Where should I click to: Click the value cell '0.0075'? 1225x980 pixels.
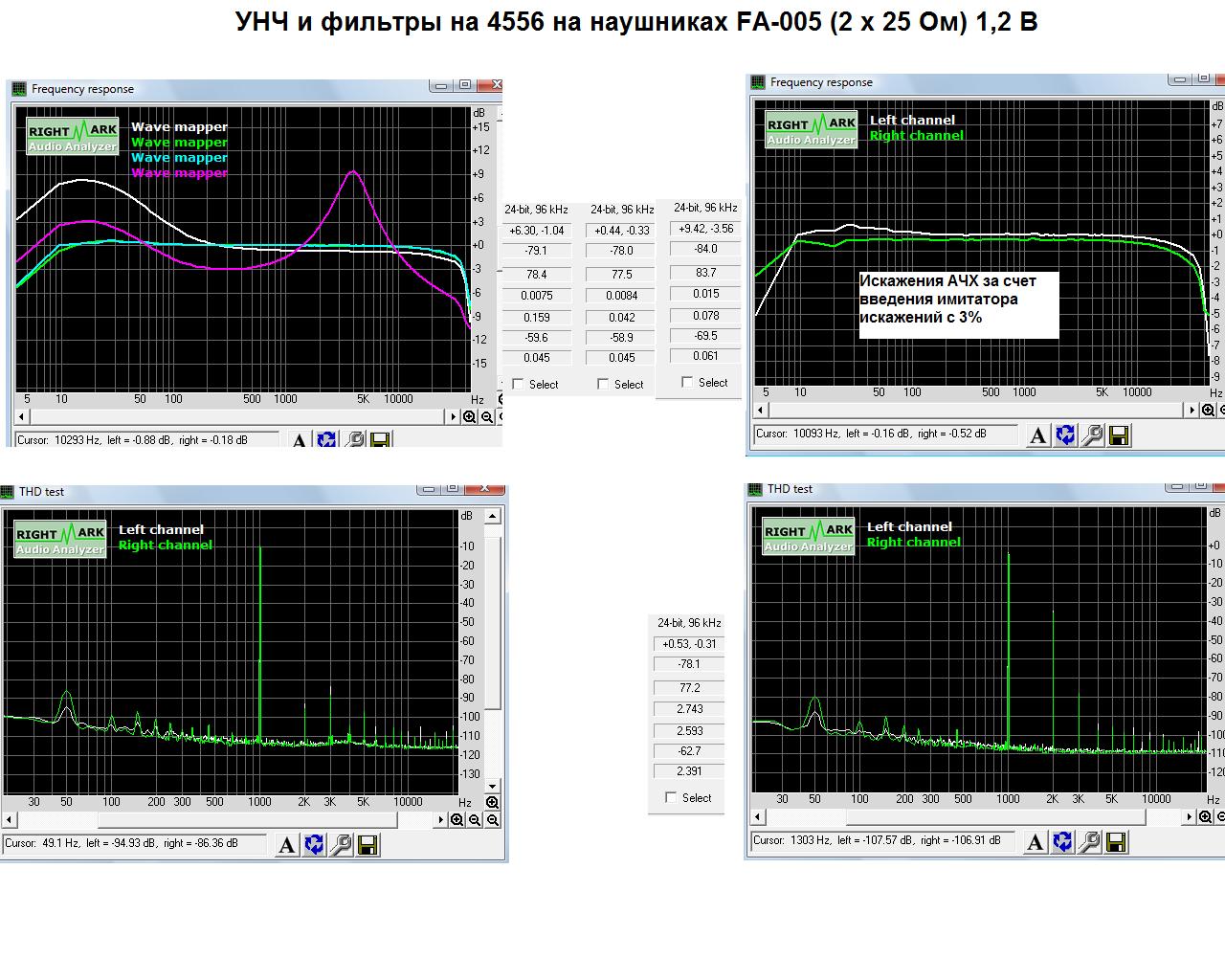(537, 296)
